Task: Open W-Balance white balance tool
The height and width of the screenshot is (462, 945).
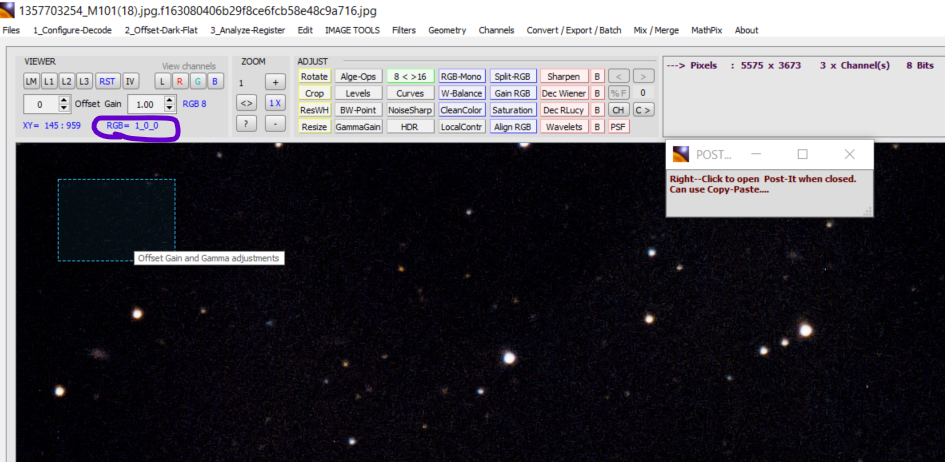Action: tap(462, 93)
